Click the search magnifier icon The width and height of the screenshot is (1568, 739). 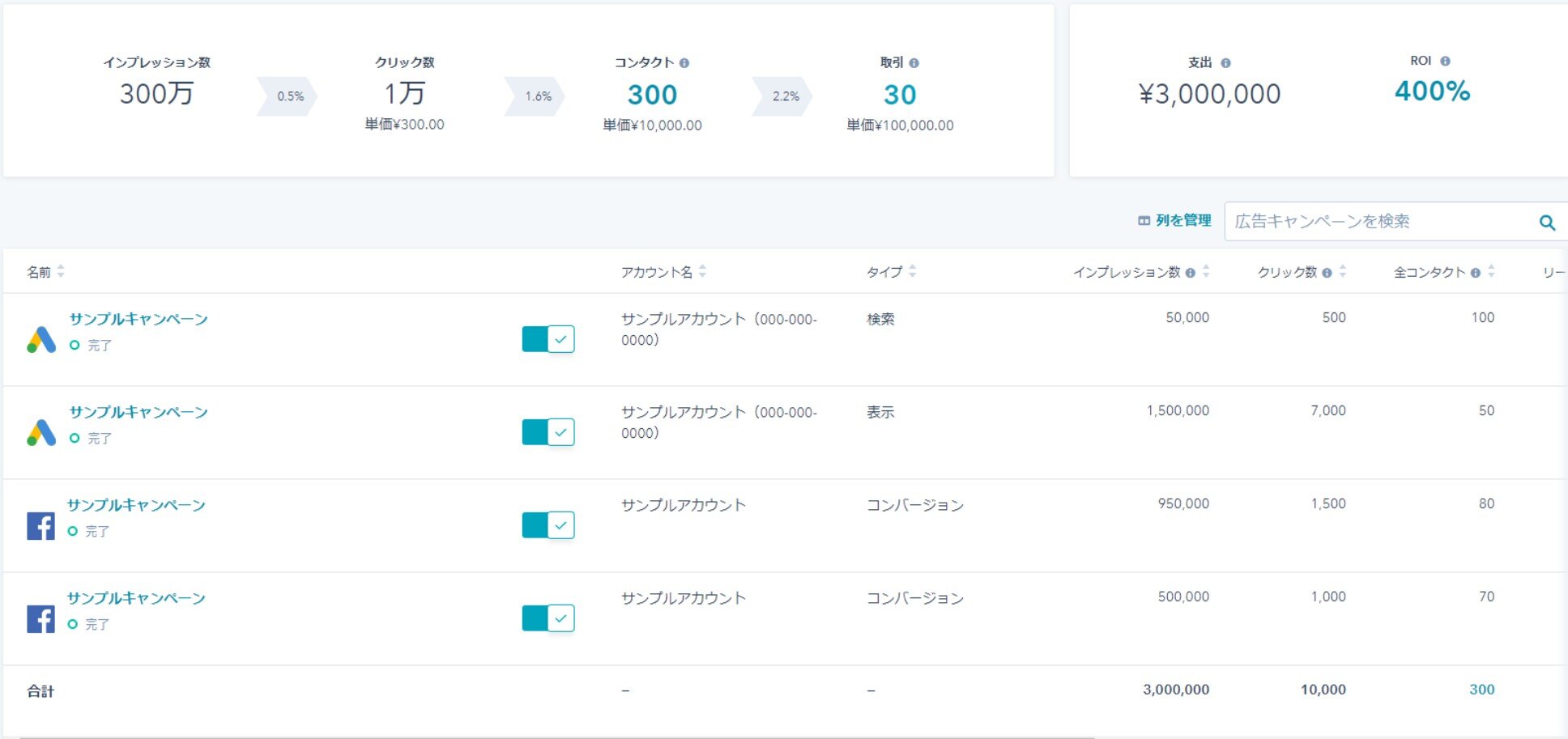1547,223
